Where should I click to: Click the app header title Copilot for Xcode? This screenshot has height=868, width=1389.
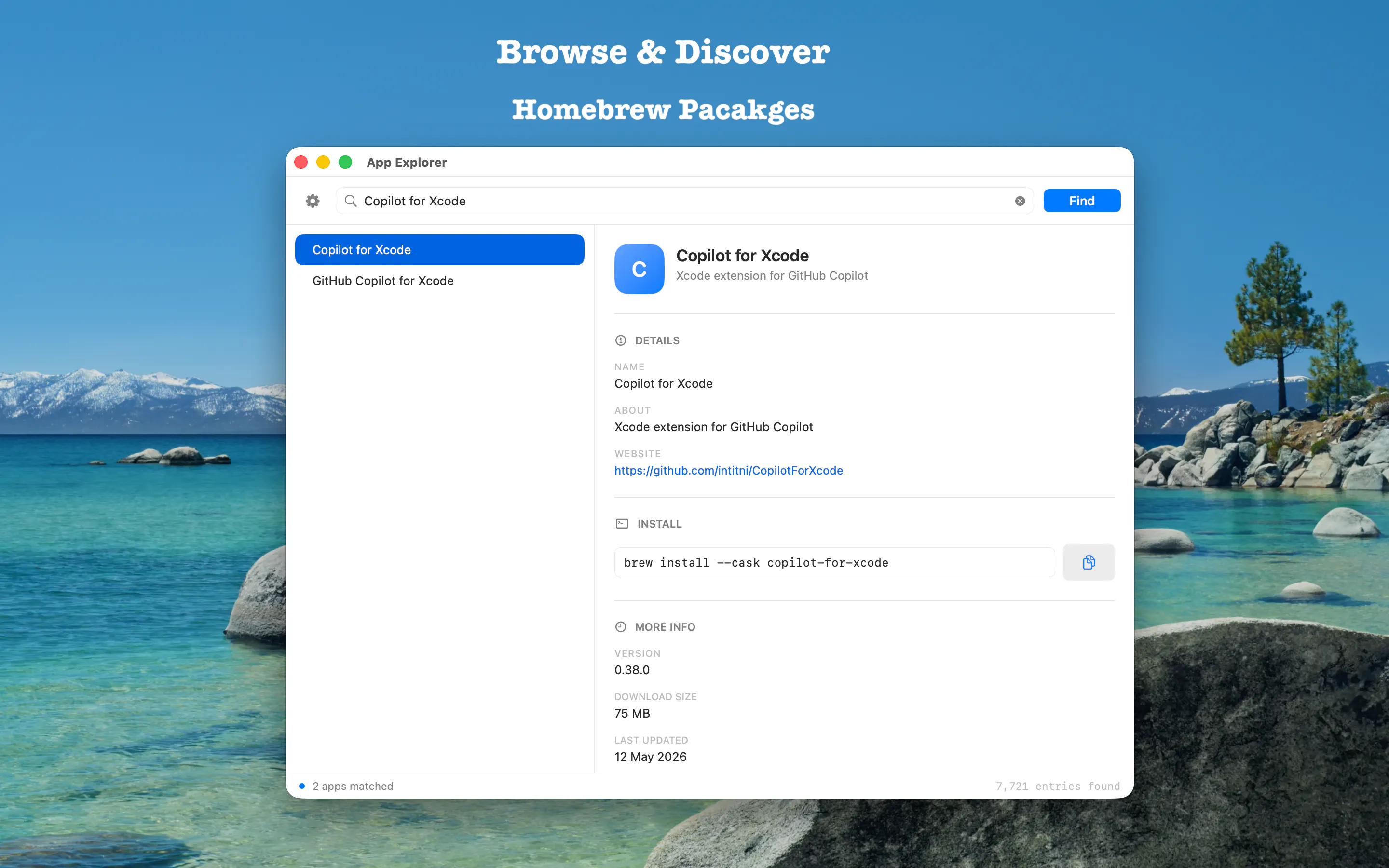[742, 256]
